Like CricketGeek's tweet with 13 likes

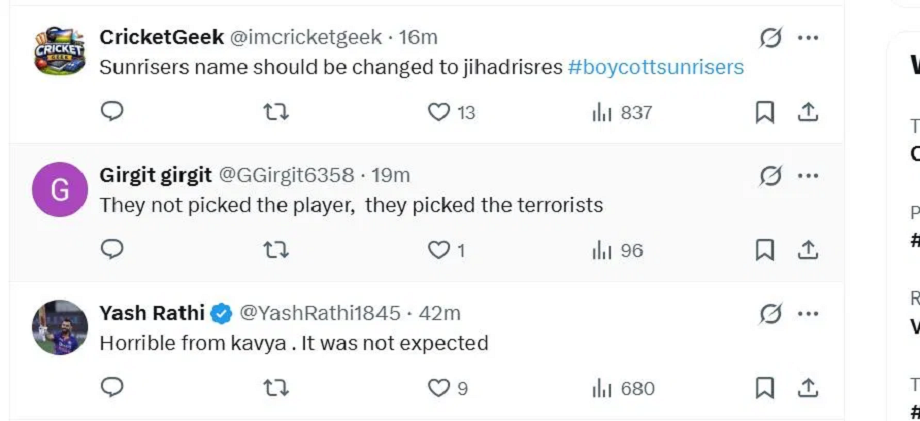(439, 113)
